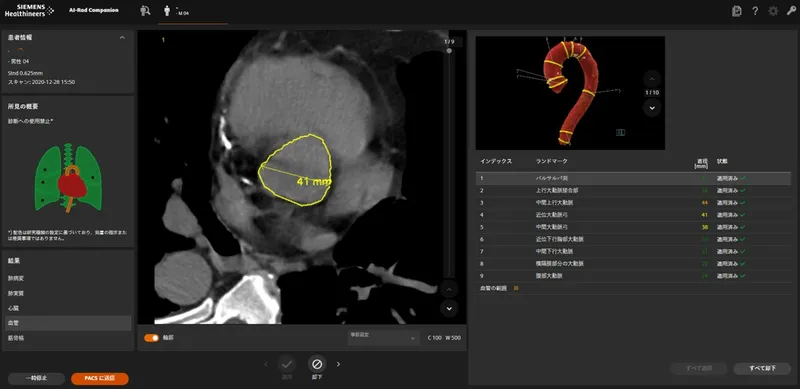Image resolution: width=800 pixels, height=389 pixels.
Task: Click the 却下 reject circle icon
Action: pyautogui.click(x=317, y=364)
